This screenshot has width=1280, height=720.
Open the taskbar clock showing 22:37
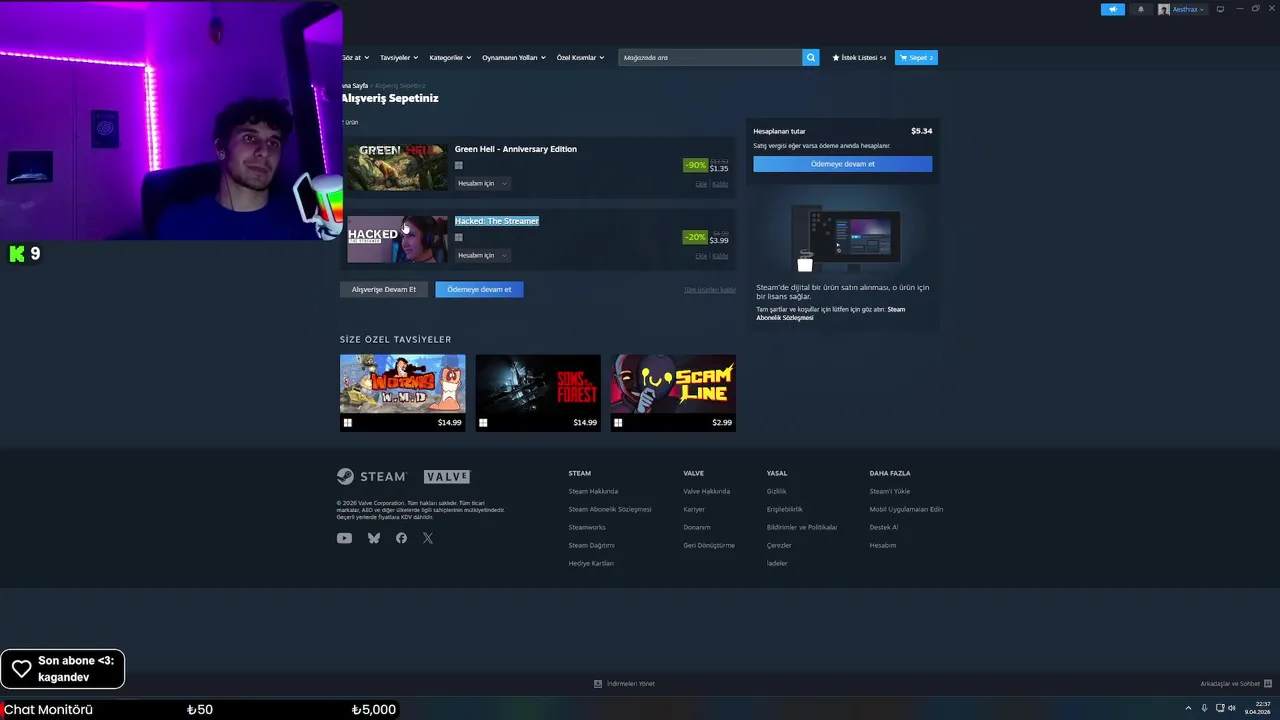point(1257,708)
